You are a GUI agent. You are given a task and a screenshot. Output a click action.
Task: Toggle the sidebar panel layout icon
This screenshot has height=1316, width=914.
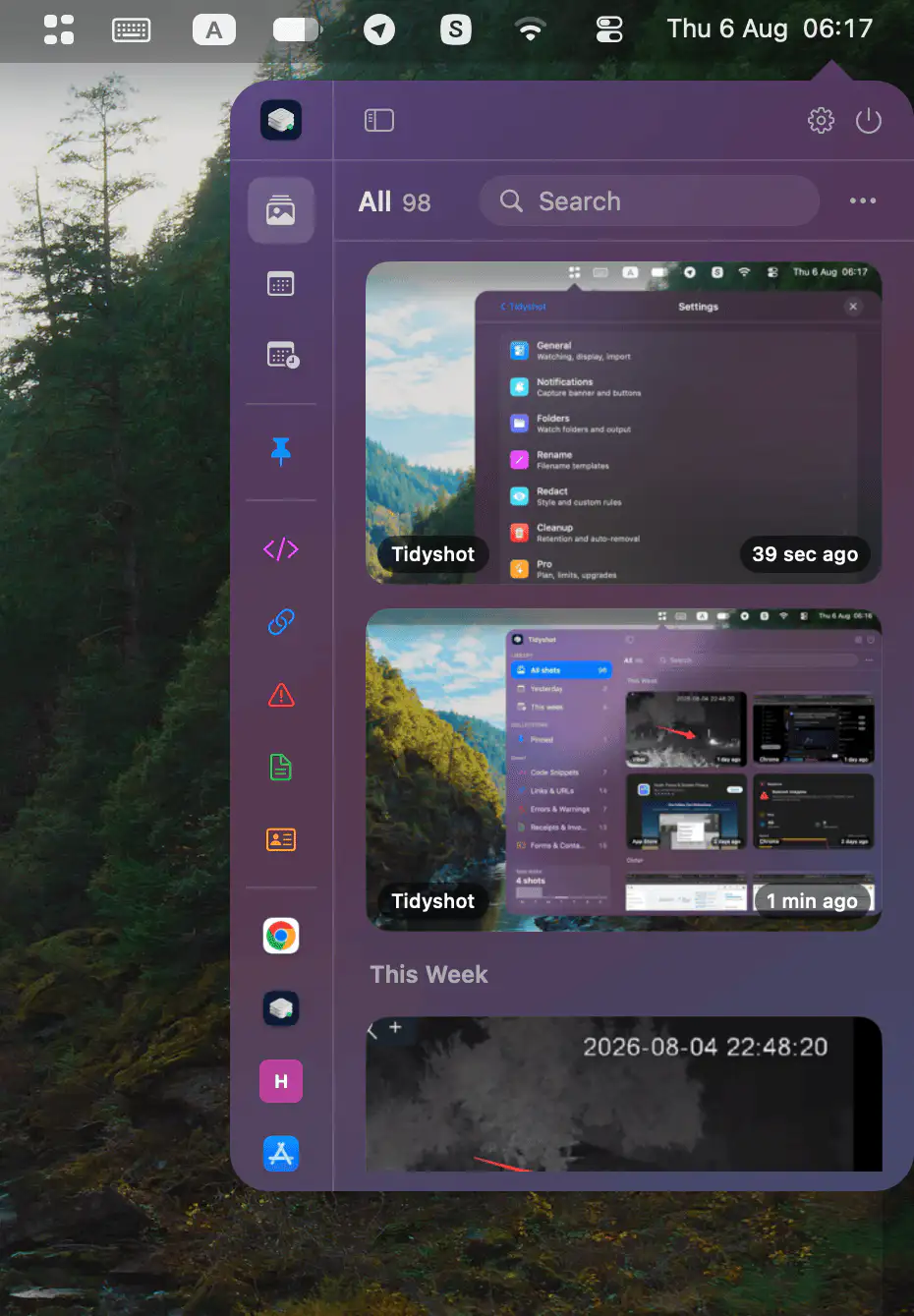[x=379, y=121]
